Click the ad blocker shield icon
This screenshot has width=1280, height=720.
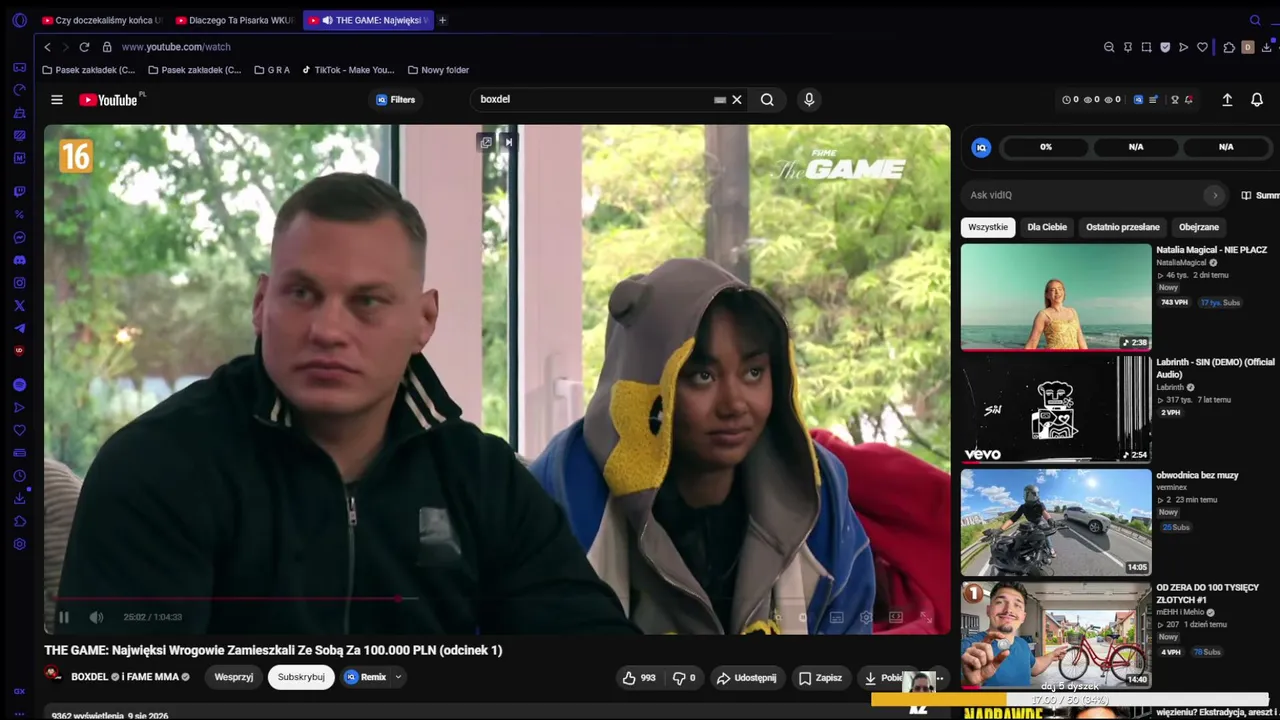pyautogui.click(x=1165, y=47)
